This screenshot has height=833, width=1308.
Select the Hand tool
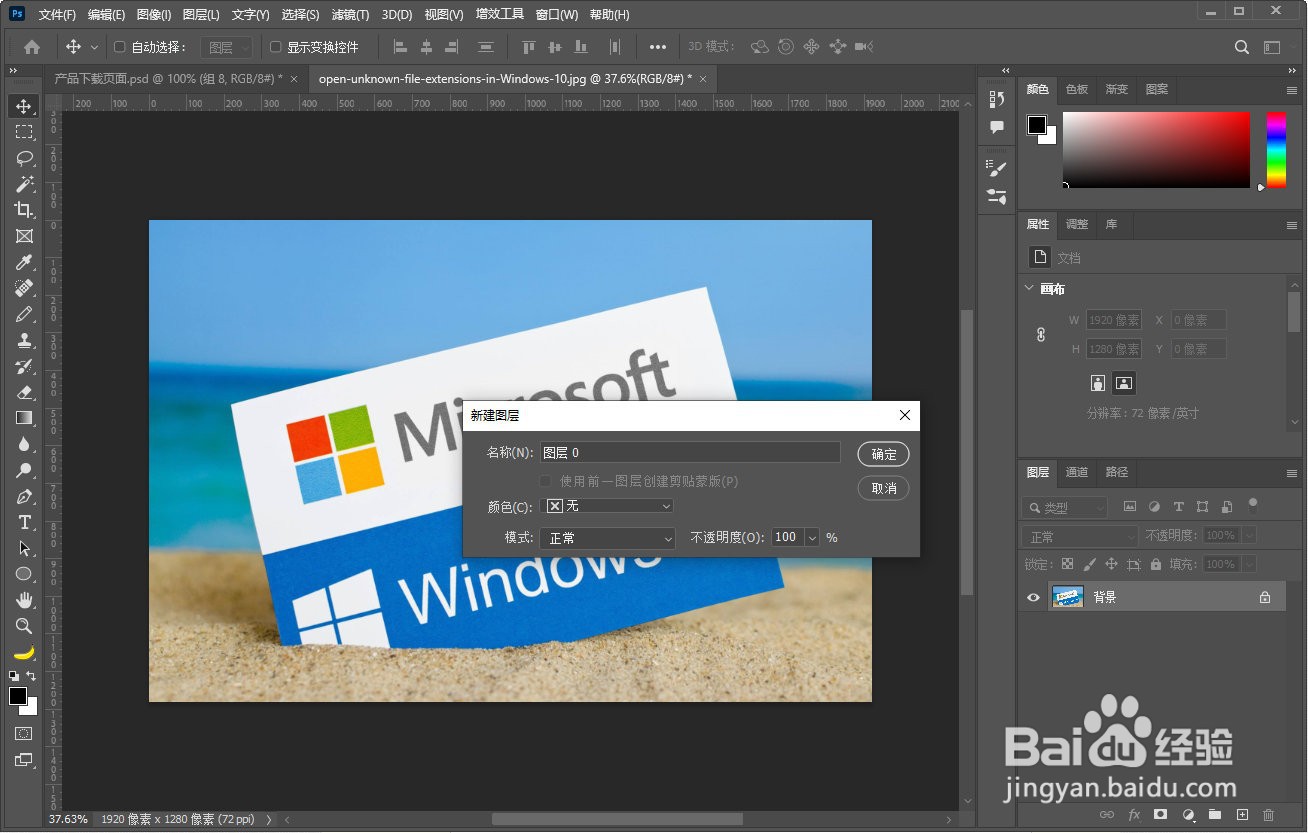[x=24, y=600]
